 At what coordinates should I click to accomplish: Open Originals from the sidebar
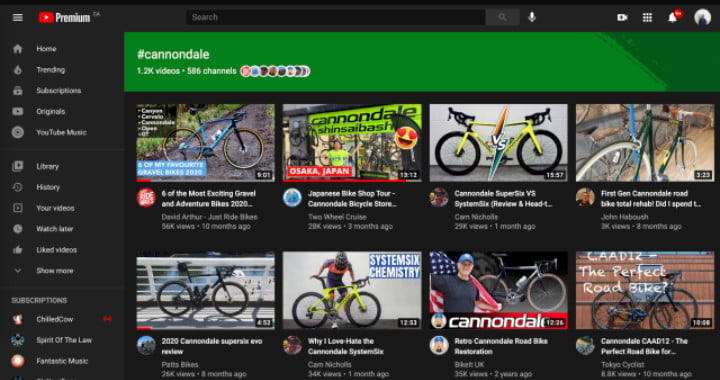(x=62, y=112)
